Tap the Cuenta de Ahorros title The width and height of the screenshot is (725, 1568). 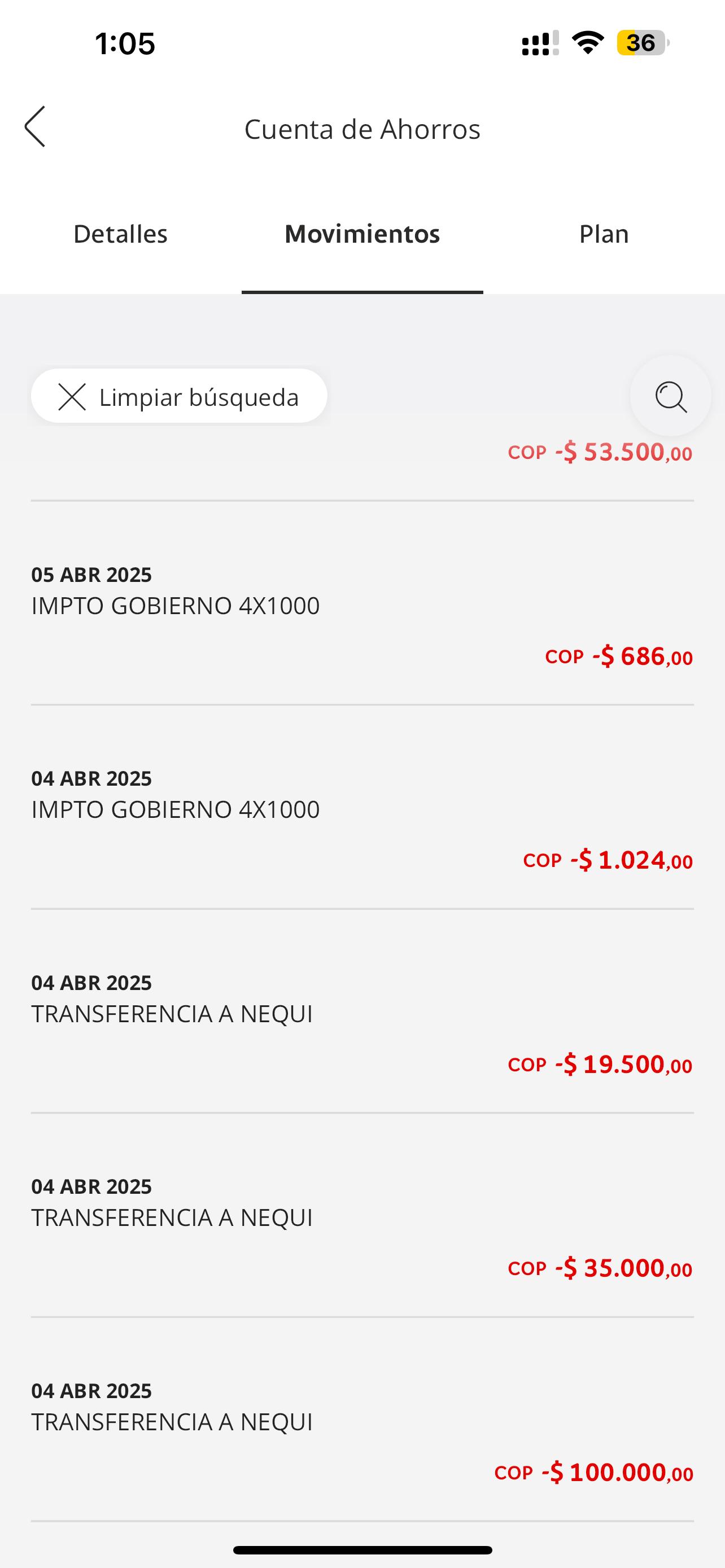click(362, 129)
